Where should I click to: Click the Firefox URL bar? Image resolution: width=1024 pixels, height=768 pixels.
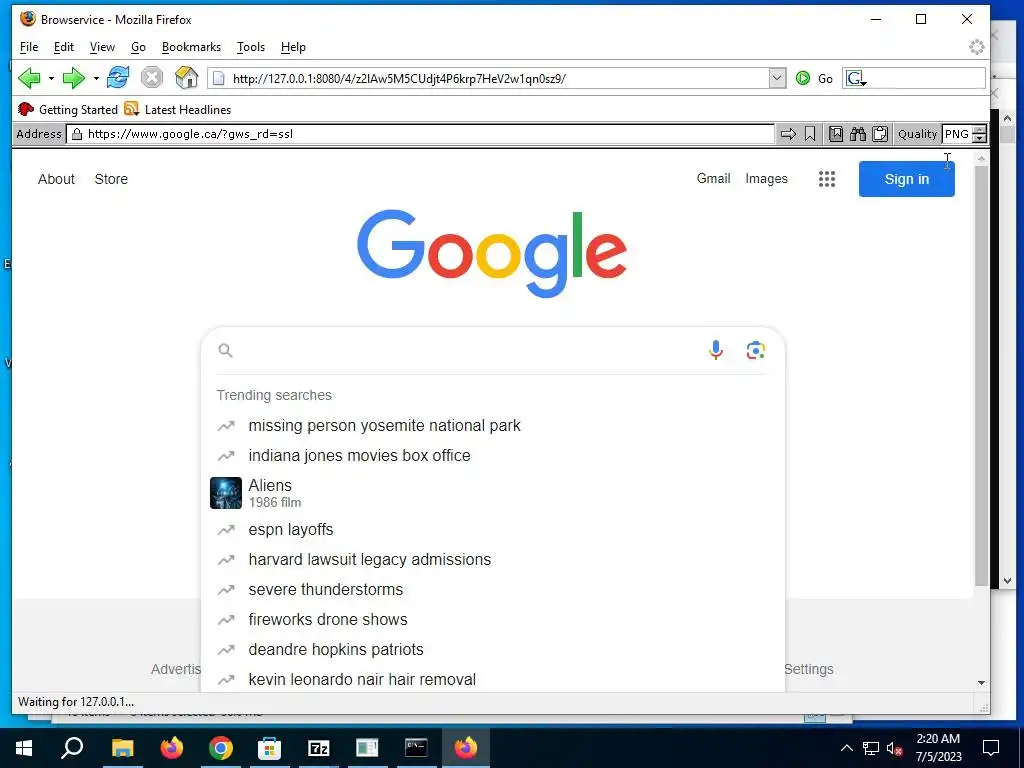click(488, 78)
